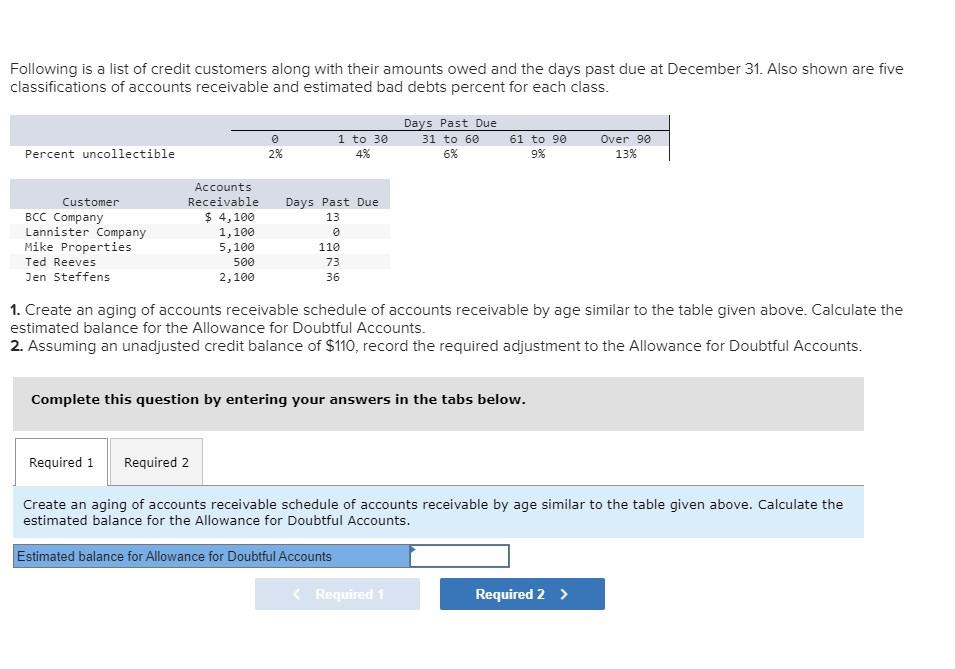Click the left chevron on the Required 1 button
Image resolution: width=955 pixels, height=669 pixels.
295,593
